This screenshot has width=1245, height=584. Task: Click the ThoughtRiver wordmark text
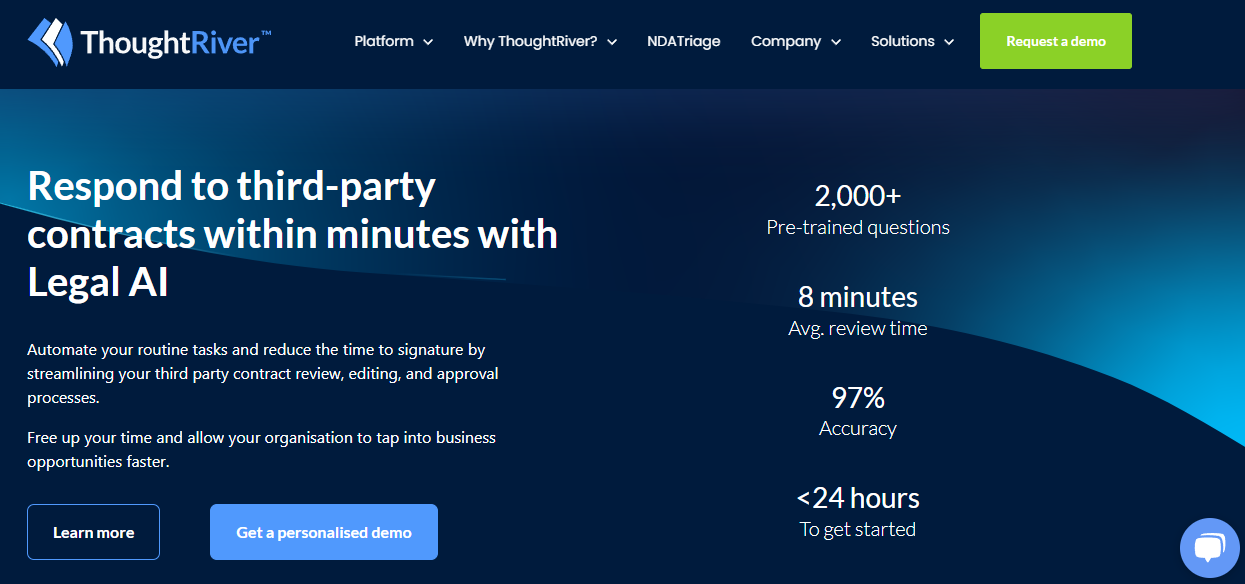click(176, 42)
